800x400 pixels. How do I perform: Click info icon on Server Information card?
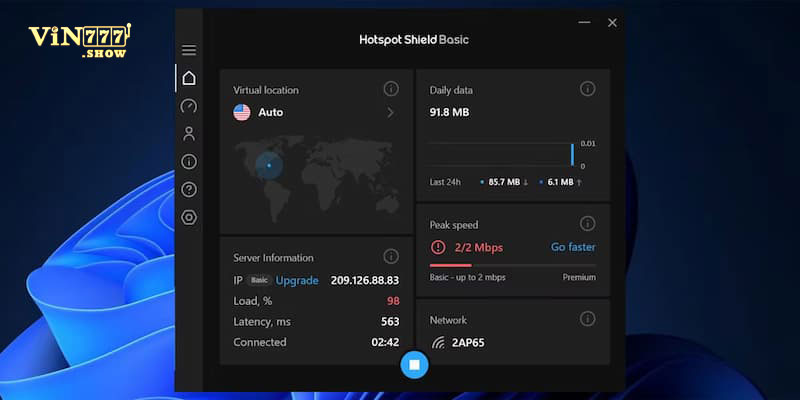(x=391, y=257)
